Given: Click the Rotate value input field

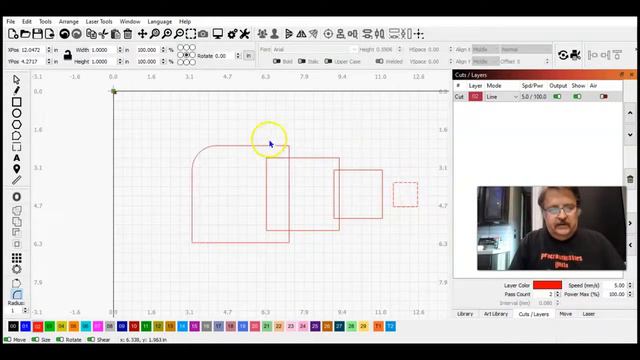Looking at the screenshot, I should (x=224, y=56).
